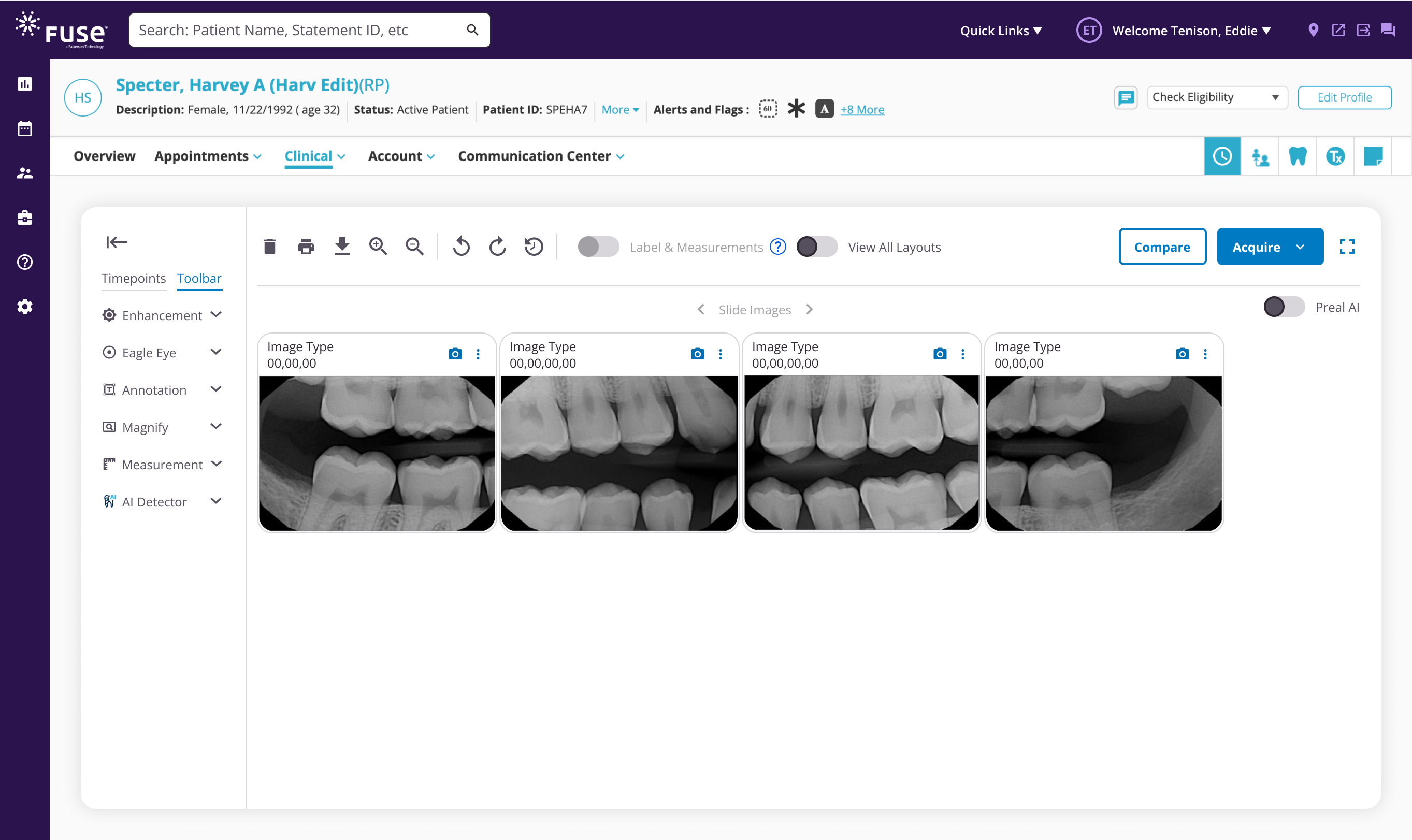Toggle the Label & Measurements switch
This screenshot has width=1412, height=840.
click(598, 247)
